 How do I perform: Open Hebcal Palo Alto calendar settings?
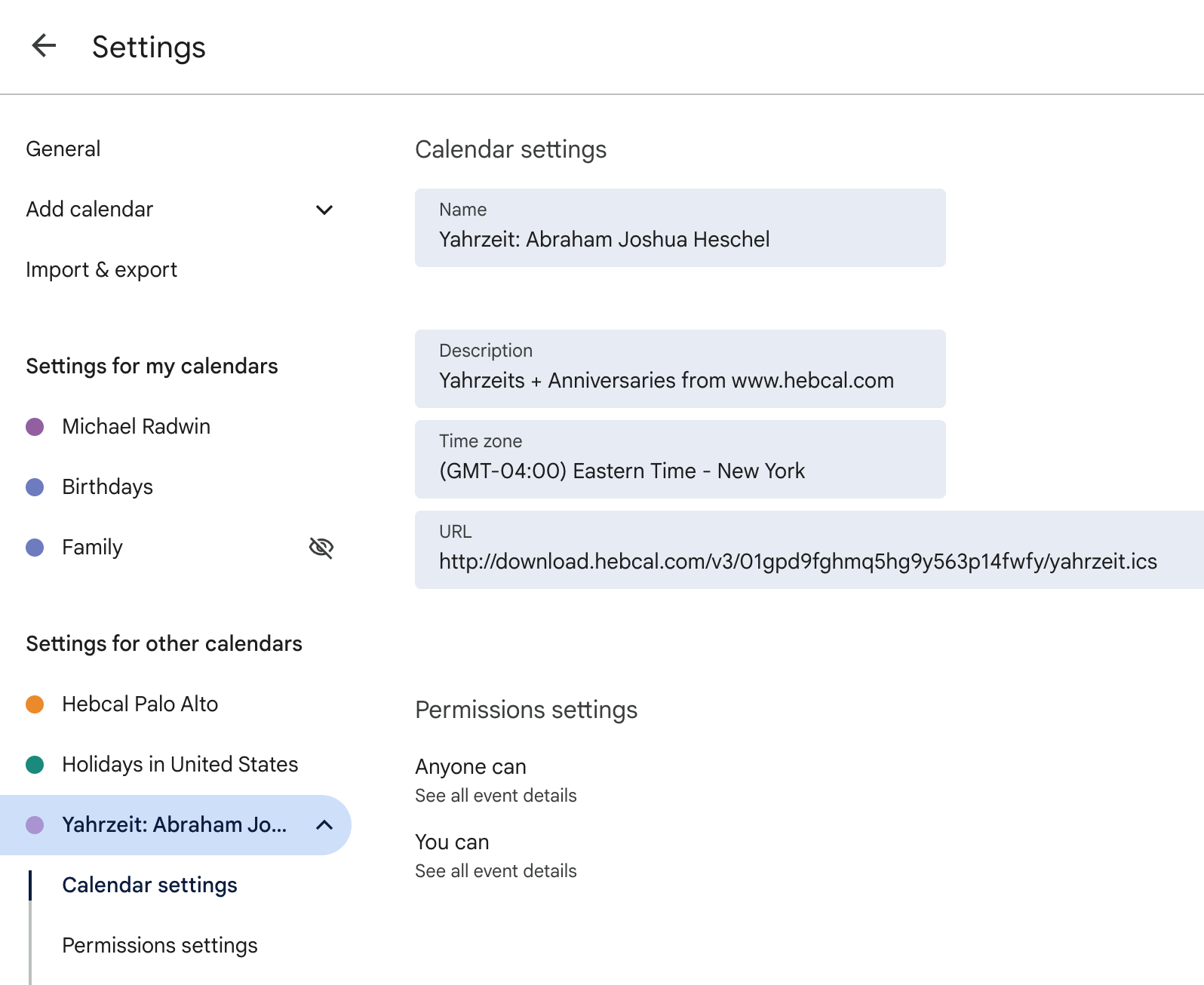pos(140,704)
